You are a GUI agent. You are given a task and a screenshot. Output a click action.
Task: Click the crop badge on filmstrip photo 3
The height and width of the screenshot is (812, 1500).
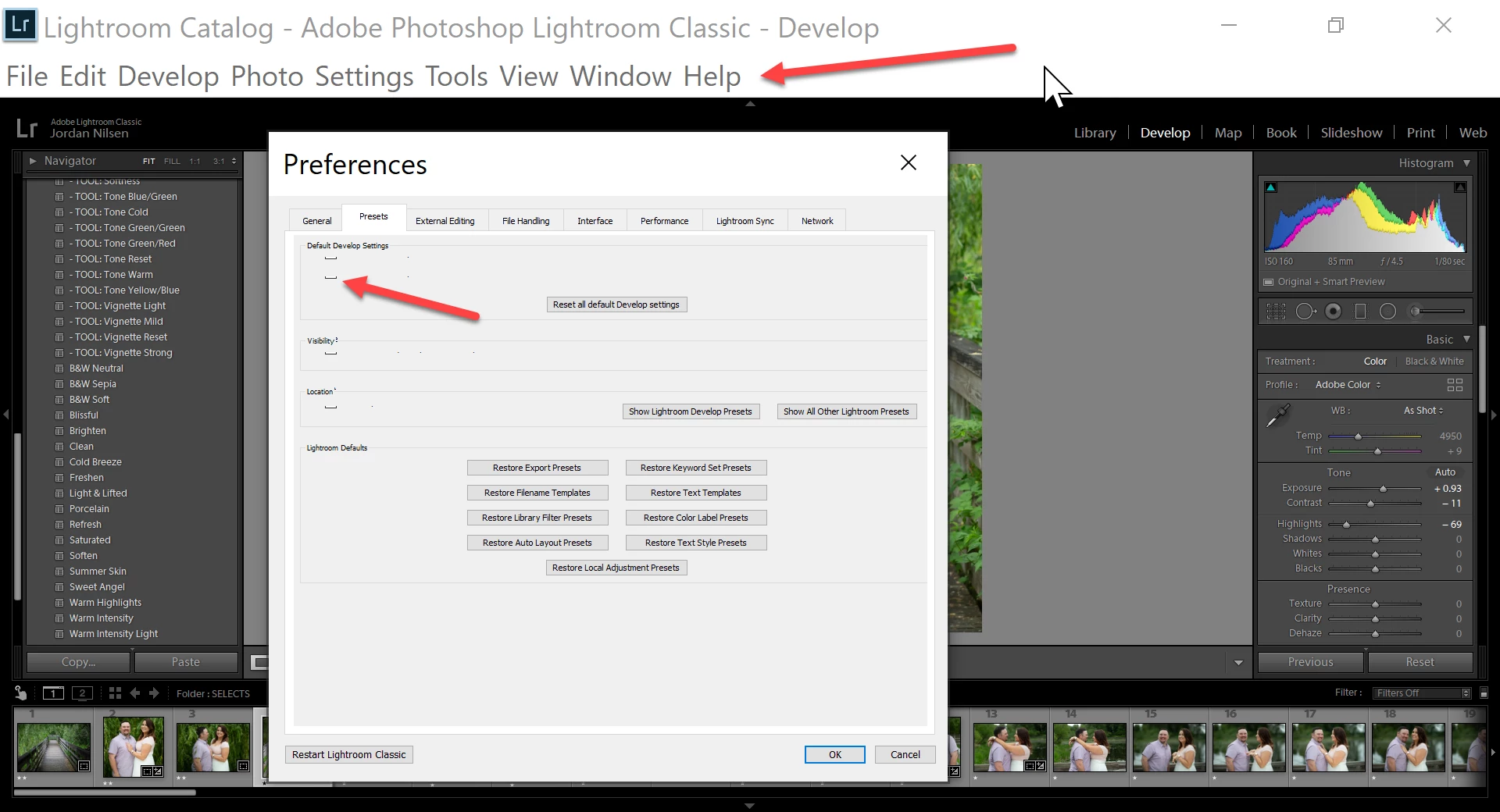point(244,766)
